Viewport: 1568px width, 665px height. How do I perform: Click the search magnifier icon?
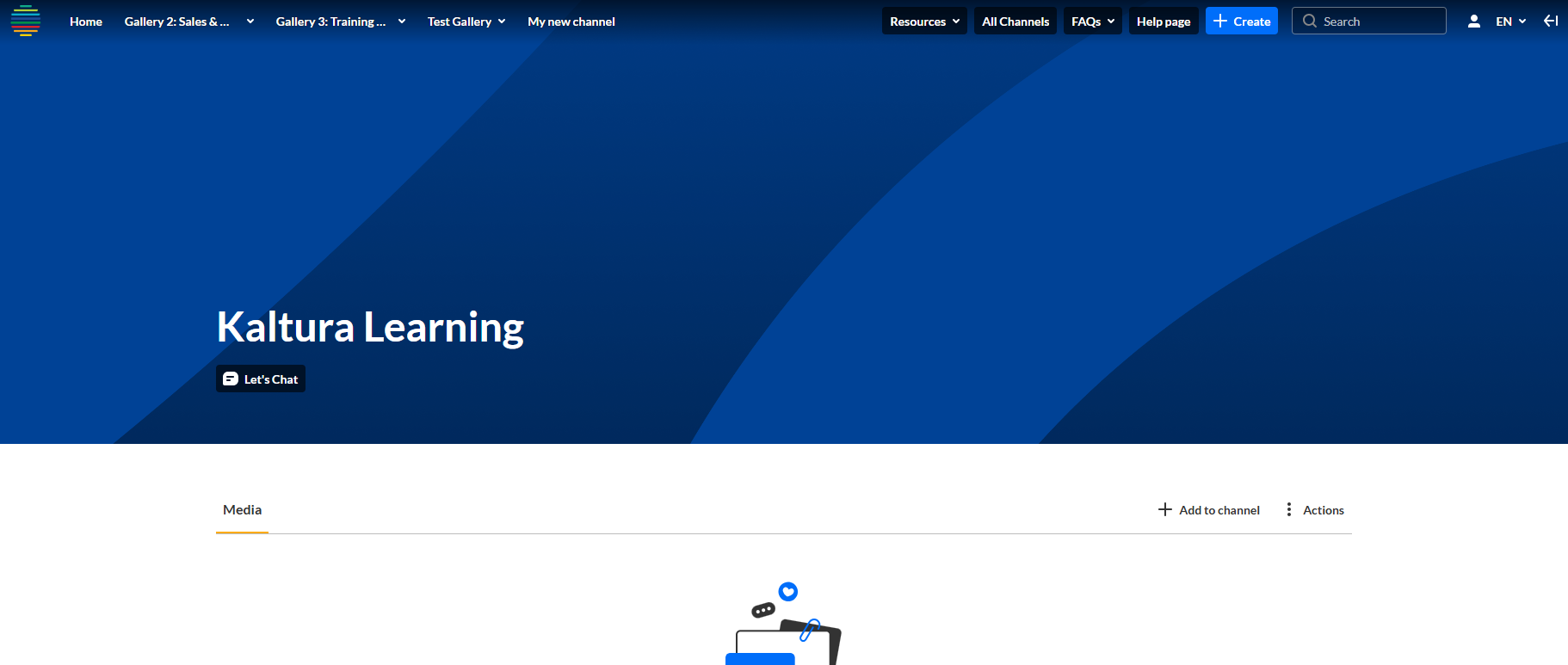tap(1310, 21)
